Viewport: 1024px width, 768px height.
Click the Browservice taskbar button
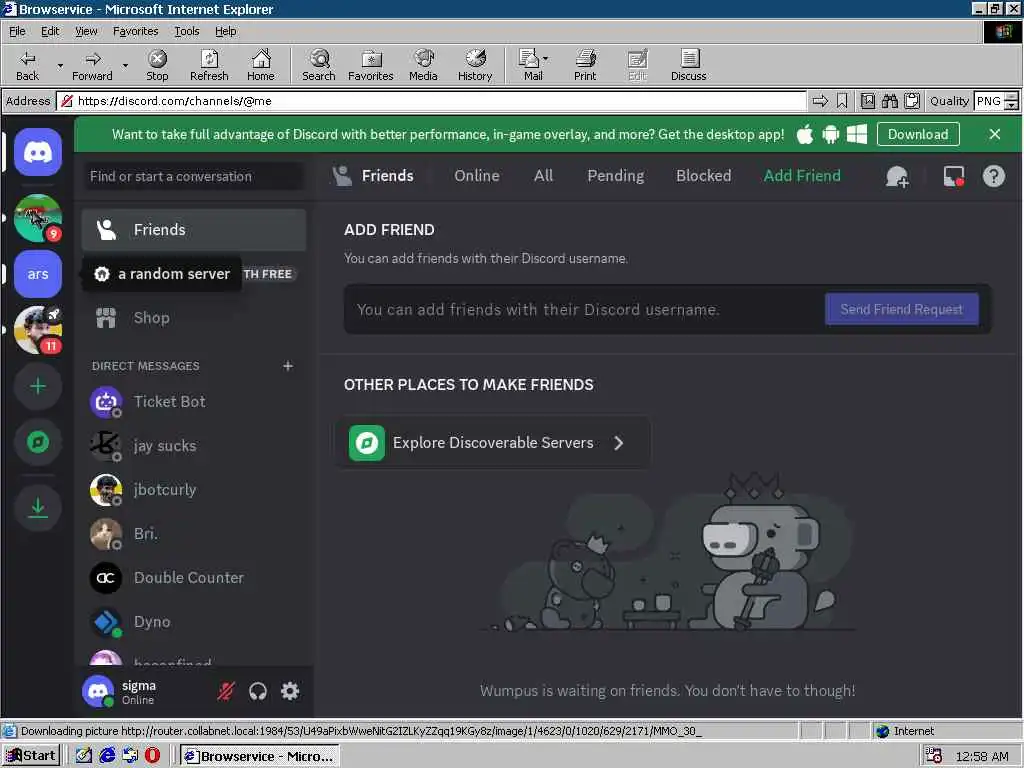(260, 756)
